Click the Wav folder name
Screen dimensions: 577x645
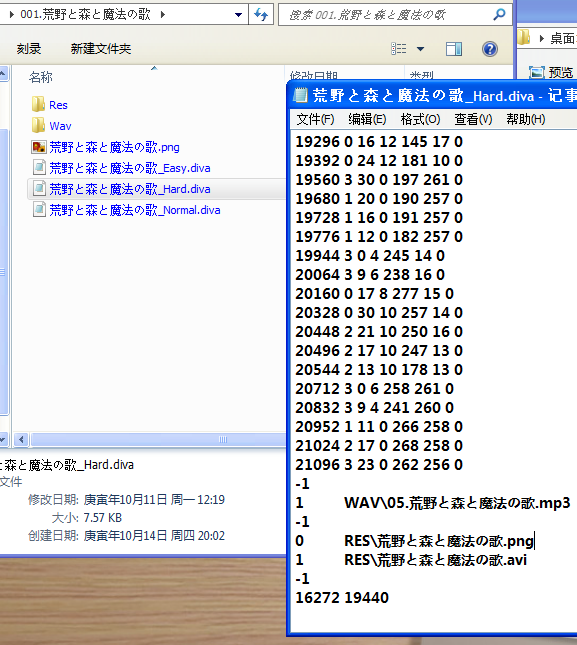click(x=60, y=126)
